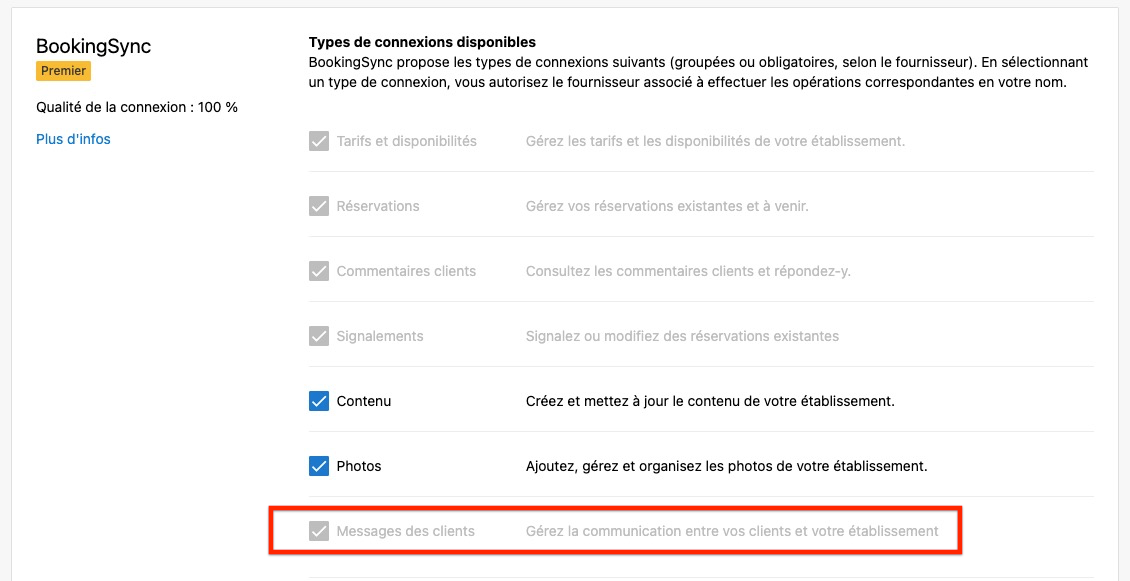Click the Qualité de la connexion text
The height and width of the screenshot is (581, 1130).
(x=137, y=107)
